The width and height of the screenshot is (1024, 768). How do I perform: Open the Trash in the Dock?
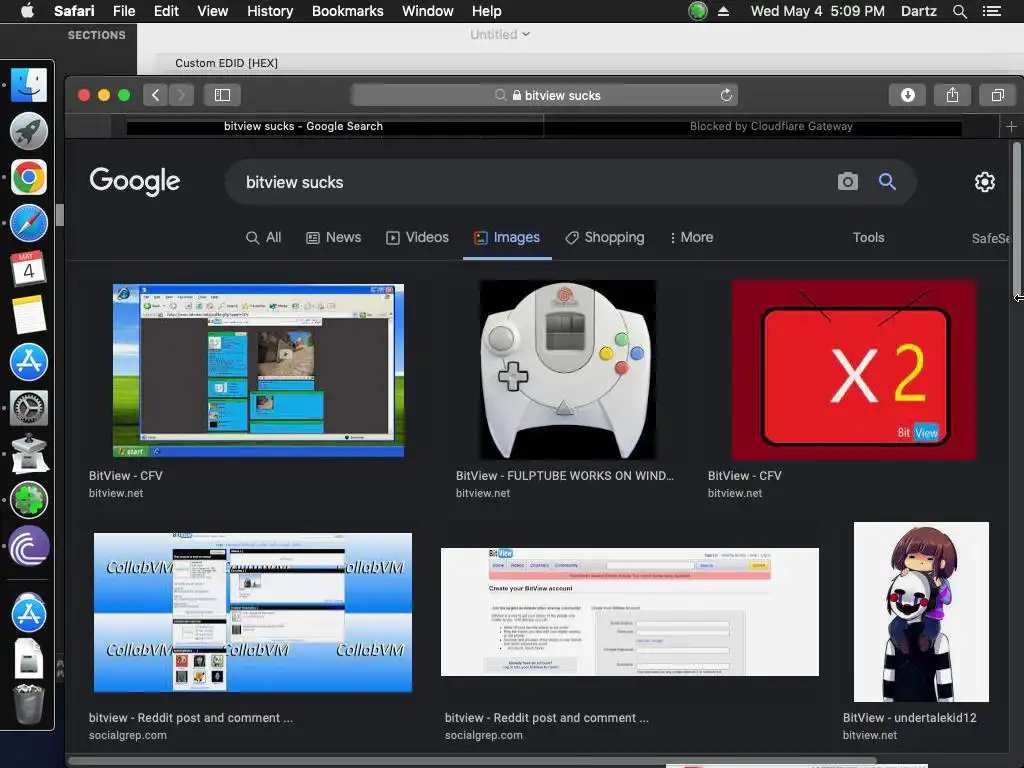(x=29, y=705)
